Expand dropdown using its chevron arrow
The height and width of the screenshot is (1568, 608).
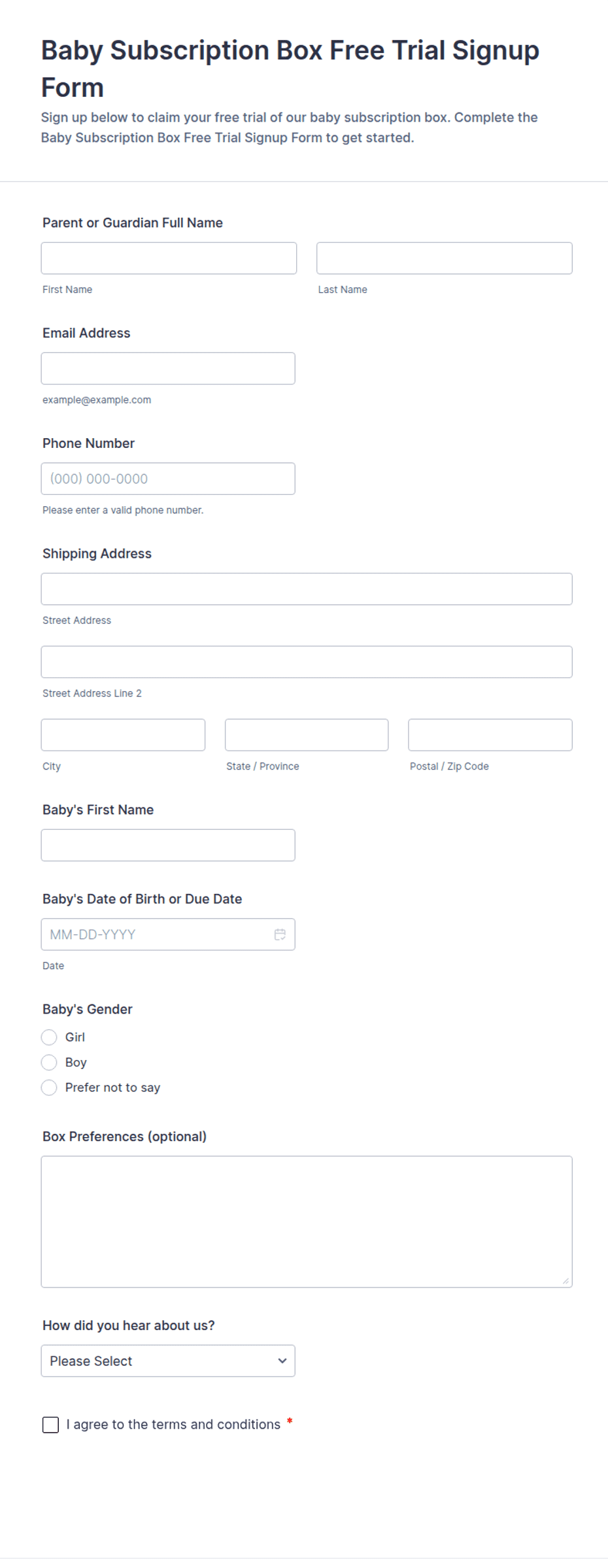[282, 1361]
